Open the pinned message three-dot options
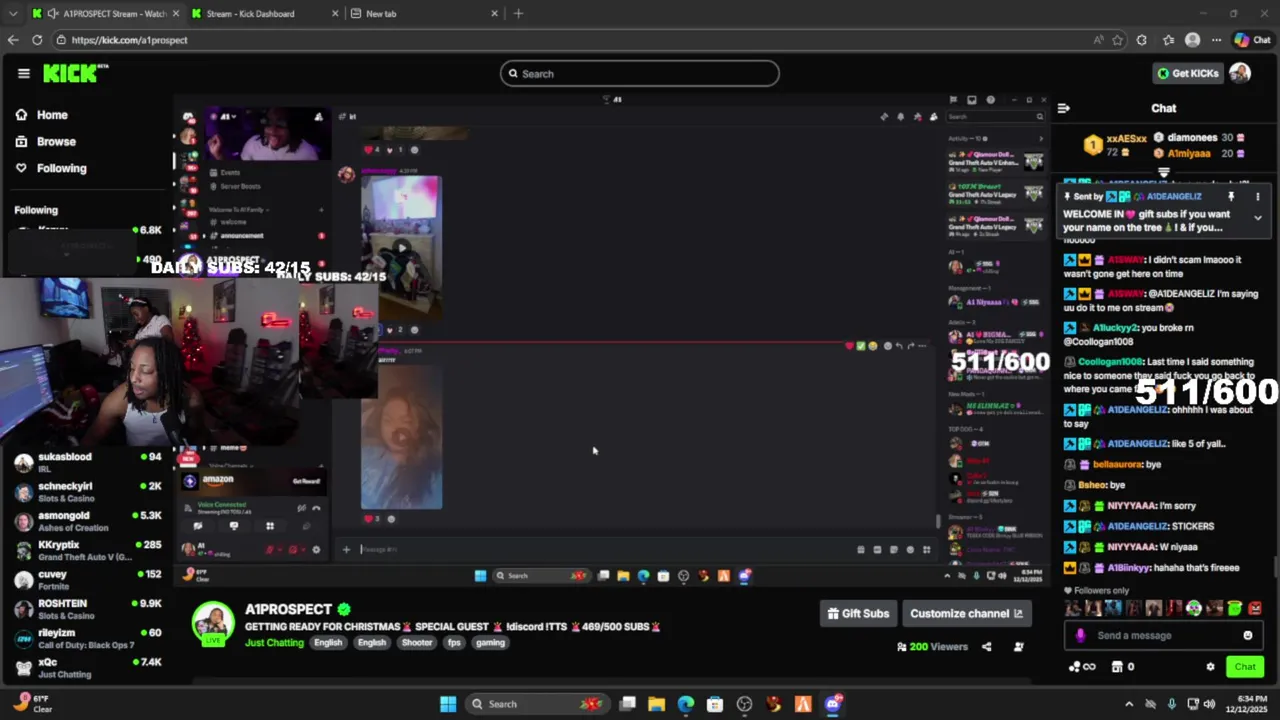 click(1258, 197)
